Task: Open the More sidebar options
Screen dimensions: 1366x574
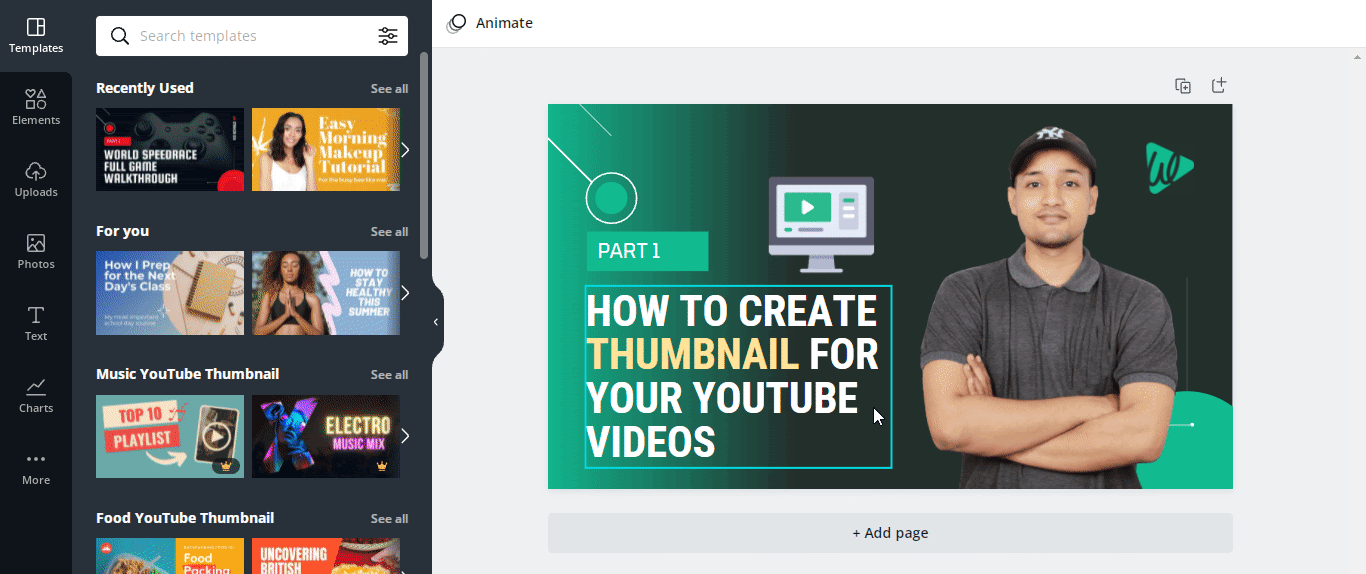Action: [36, 468]
